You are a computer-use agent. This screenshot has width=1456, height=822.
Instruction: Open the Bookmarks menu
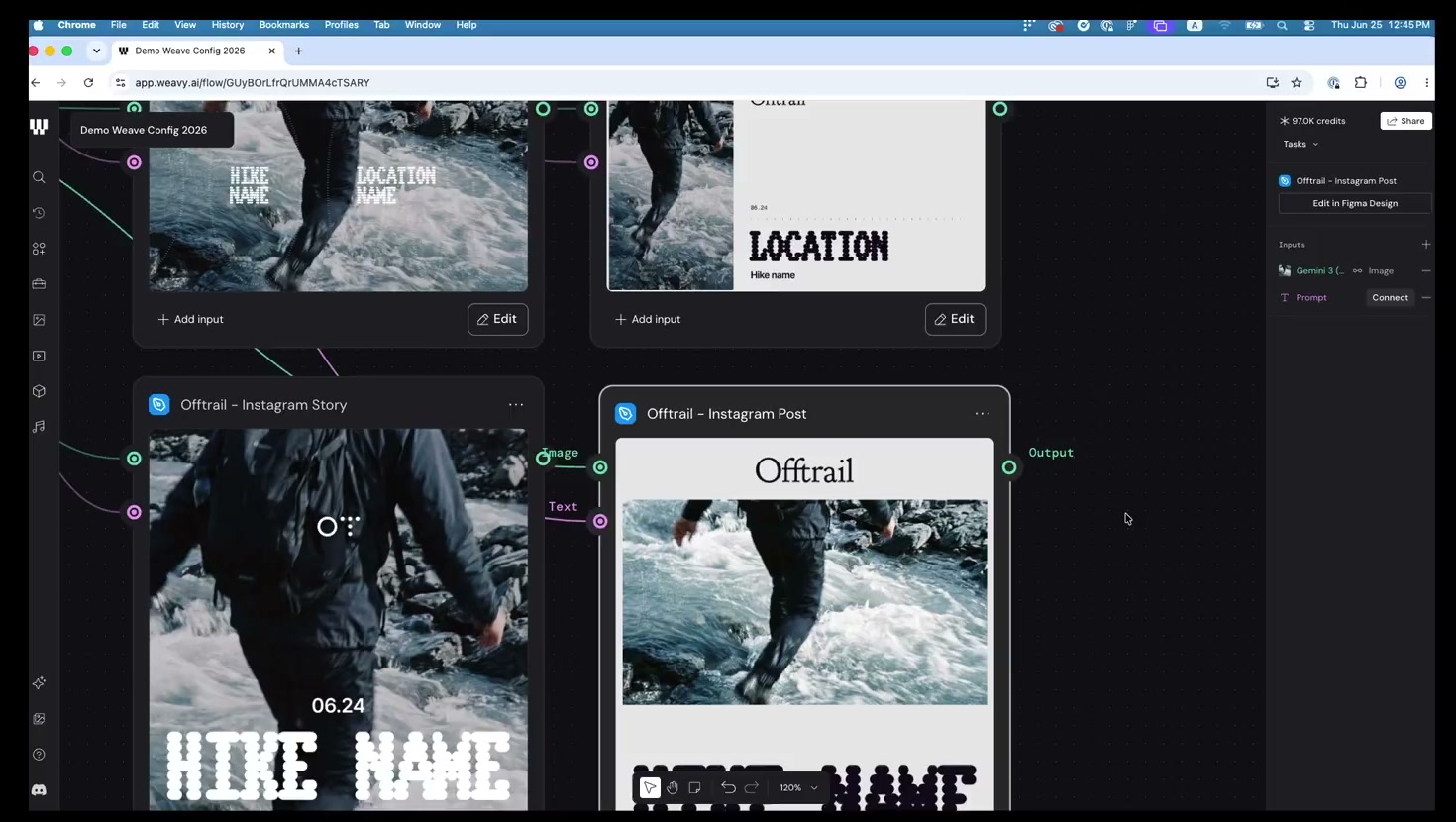click(x=283, y=25)
